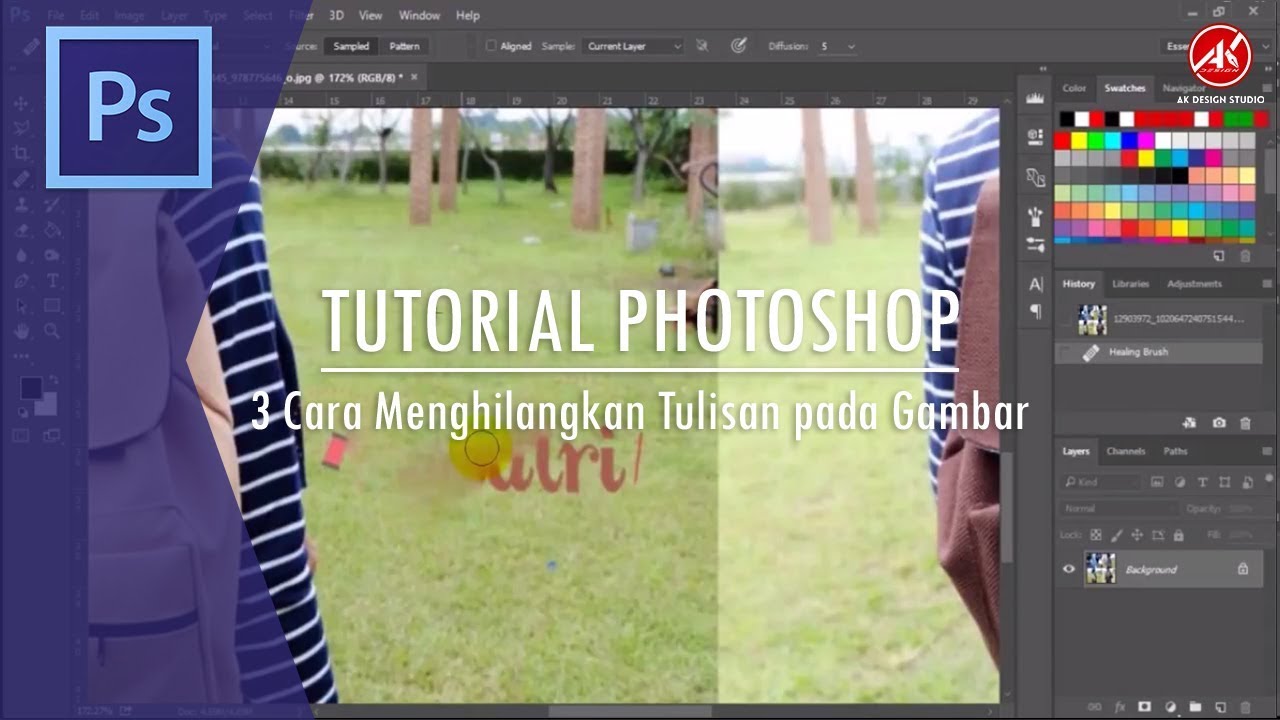Switch to the Libraries tab
The height and width of the screenshot is (720, 1280).
pyautogui.click(x=1130, y=284)
